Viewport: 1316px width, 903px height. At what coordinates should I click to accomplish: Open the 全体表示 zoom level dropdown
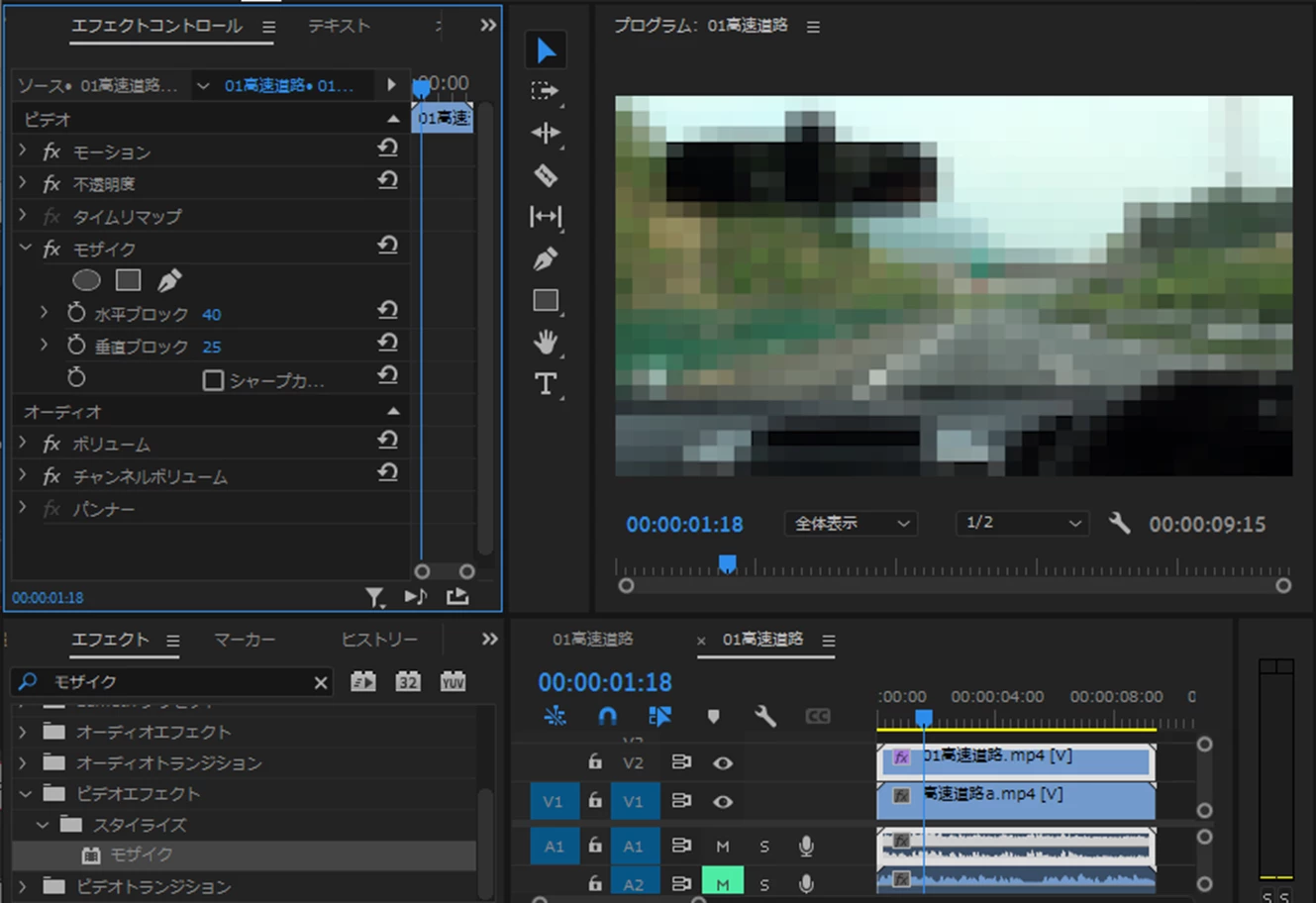[851, 523]
